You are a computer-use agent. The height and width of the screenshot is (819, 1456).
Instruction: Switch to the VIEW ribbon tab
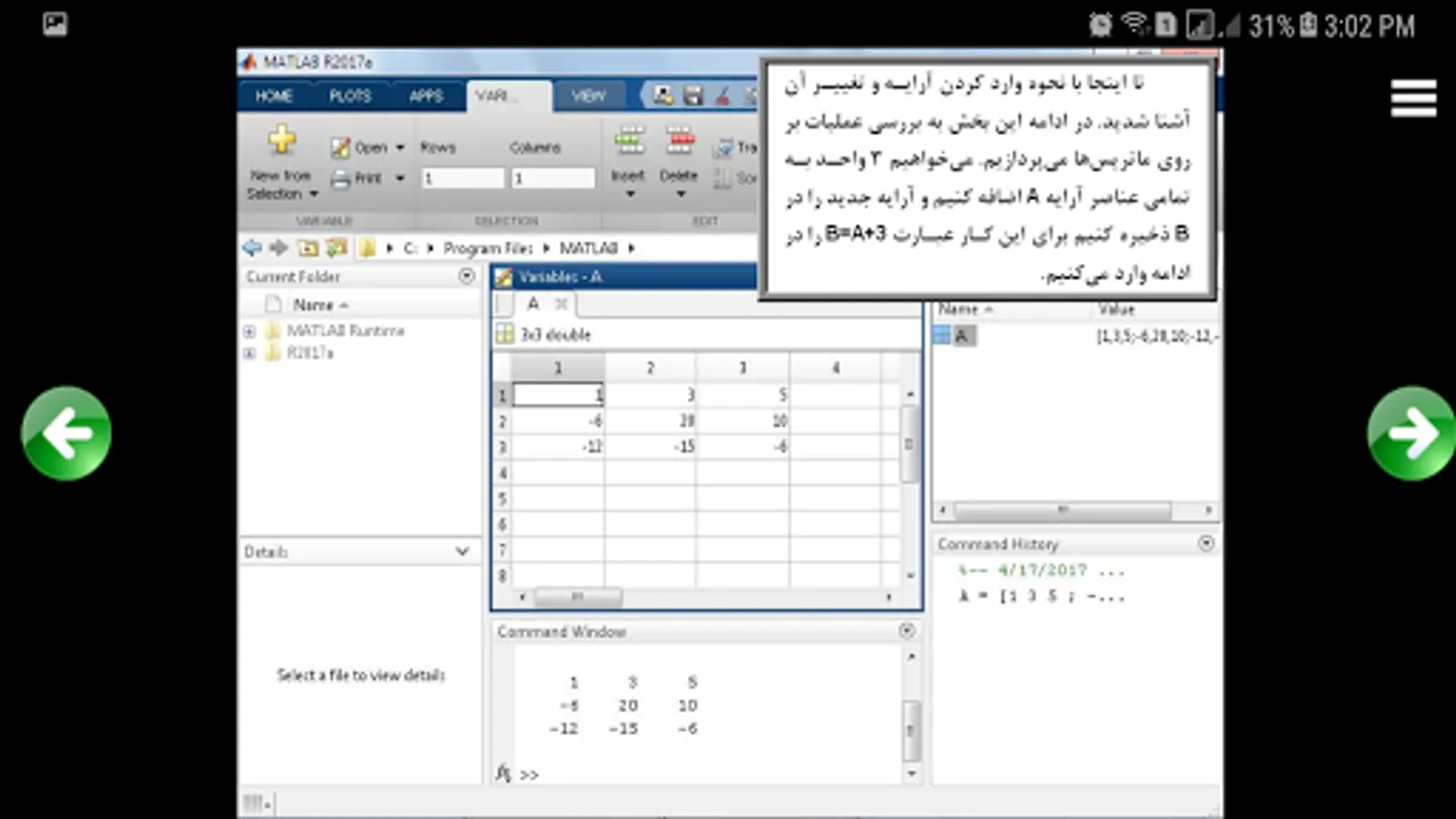point(589,96)
